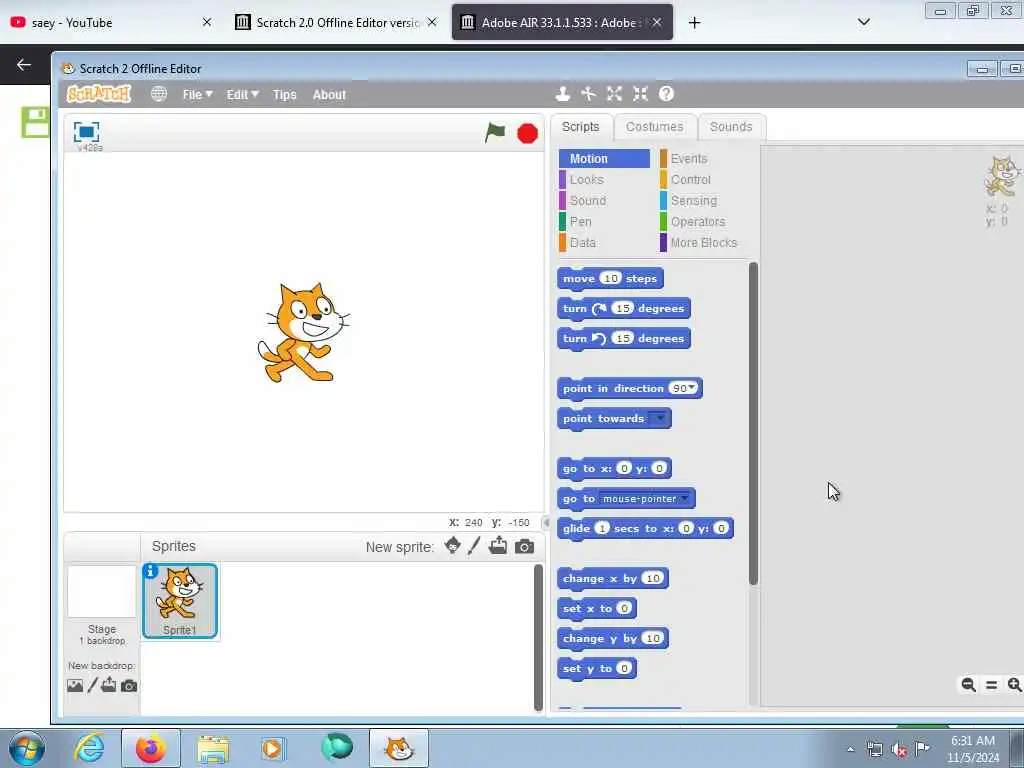Switch to the Sounds tab
Screen dimensions: 1024x768
(x=731, y=127)
